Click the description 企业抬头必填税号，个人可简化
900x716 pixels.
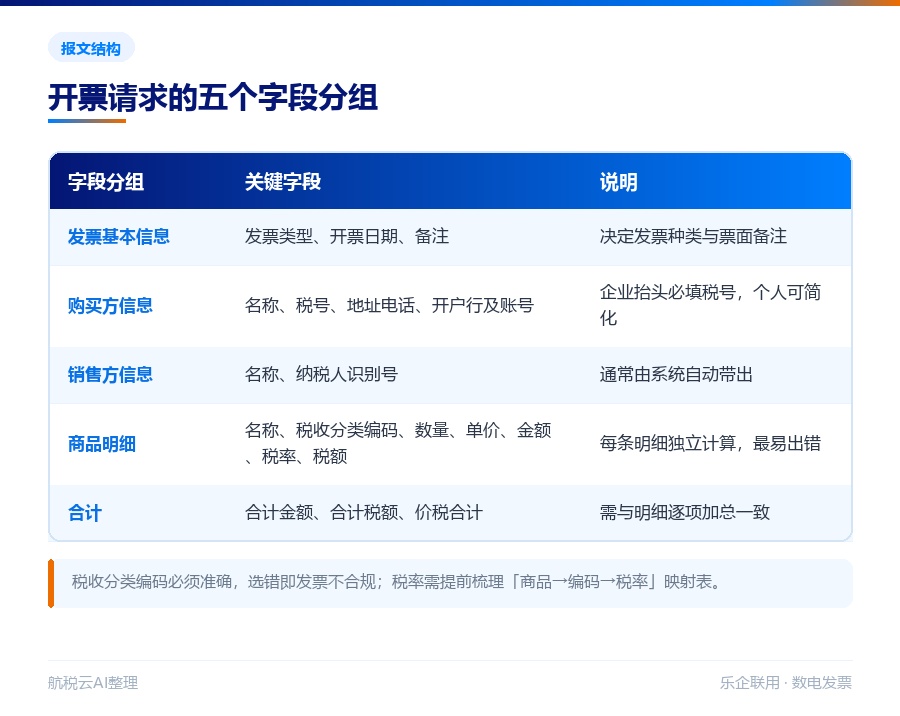click(x=711, y=305)
